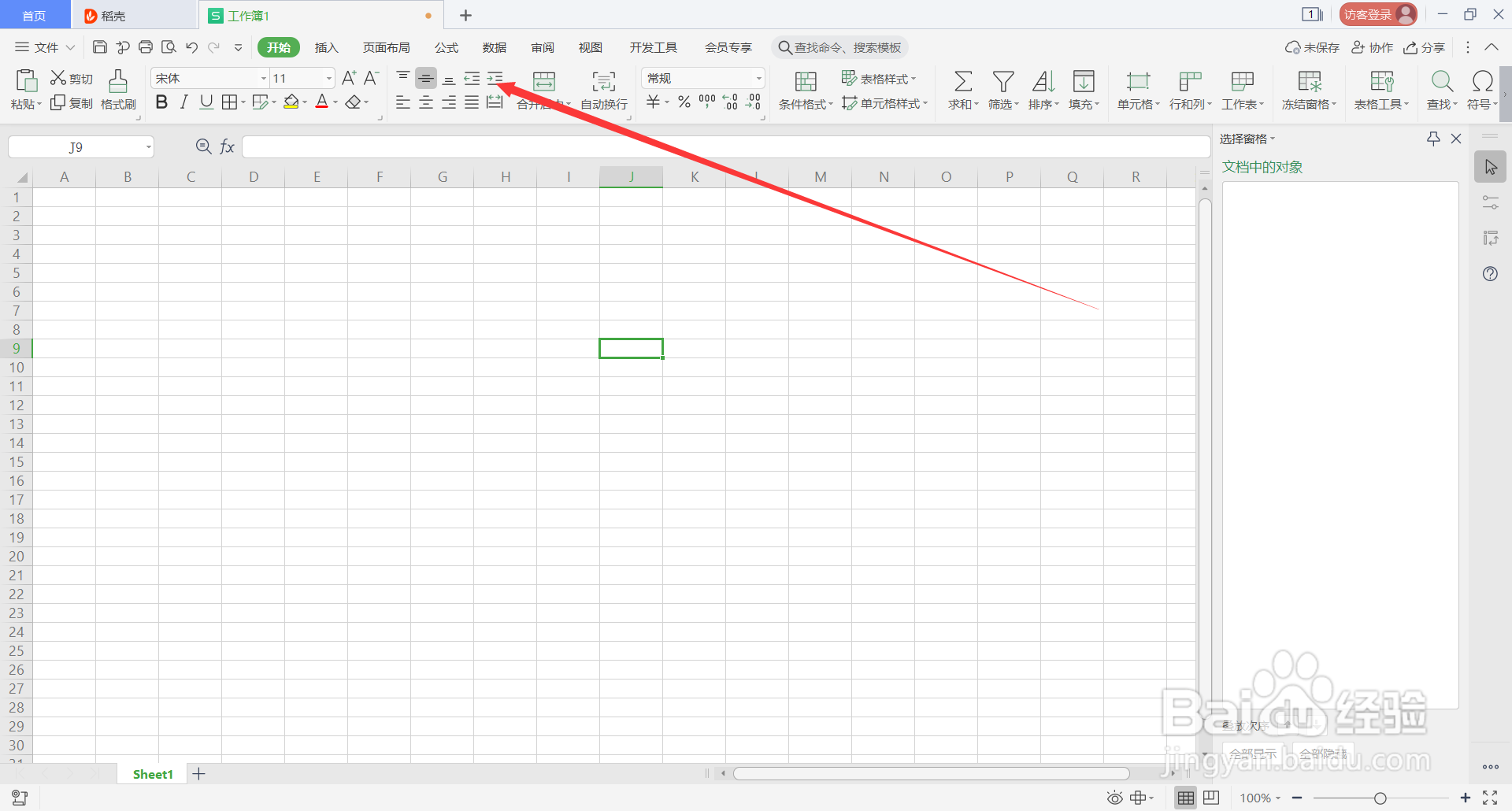This screenshot has height=811, width=1512.
Task: Apply thousands separator format
Action: pyautogui.click(x=707, y=102)
